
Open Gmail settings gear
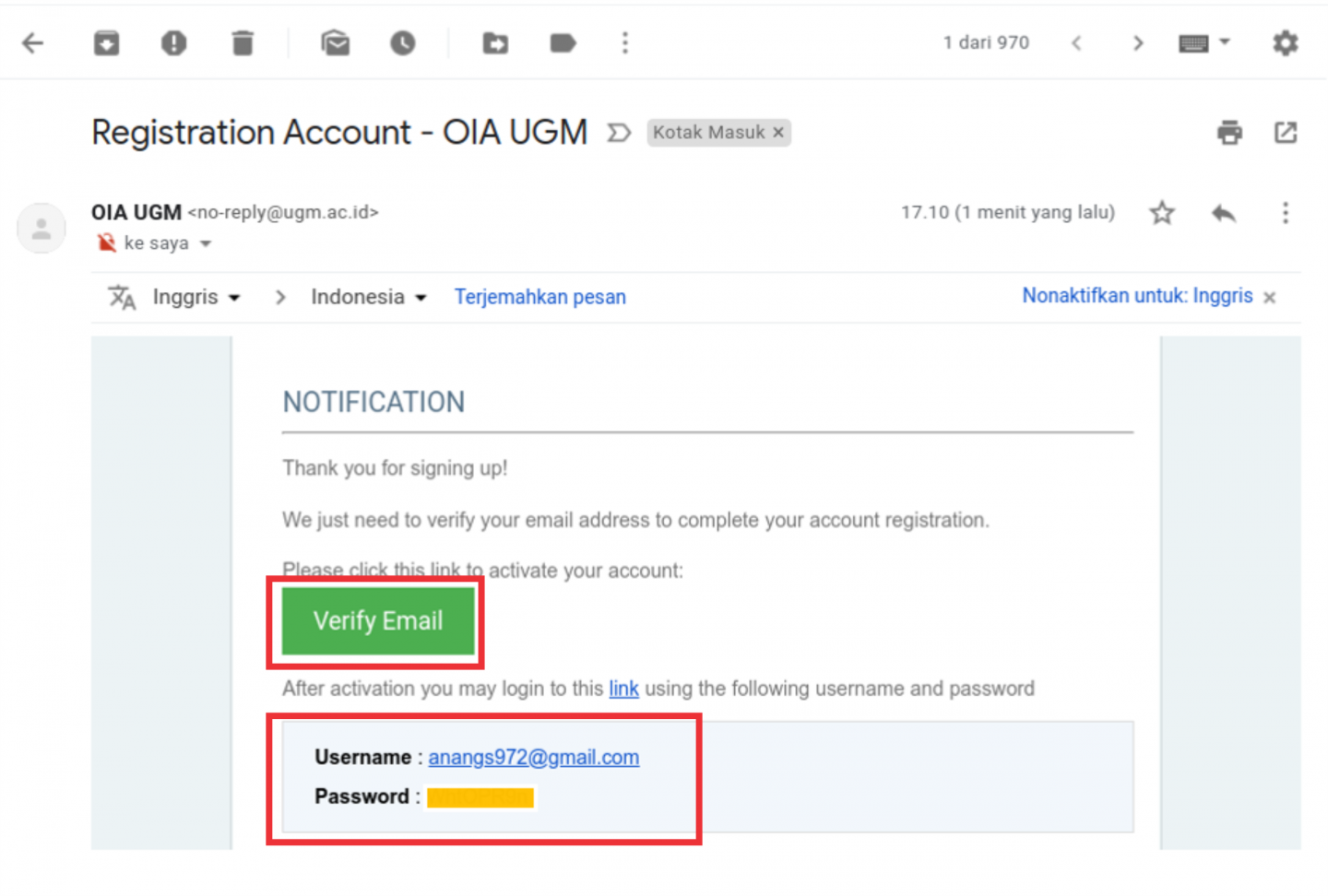(1286, 42)
